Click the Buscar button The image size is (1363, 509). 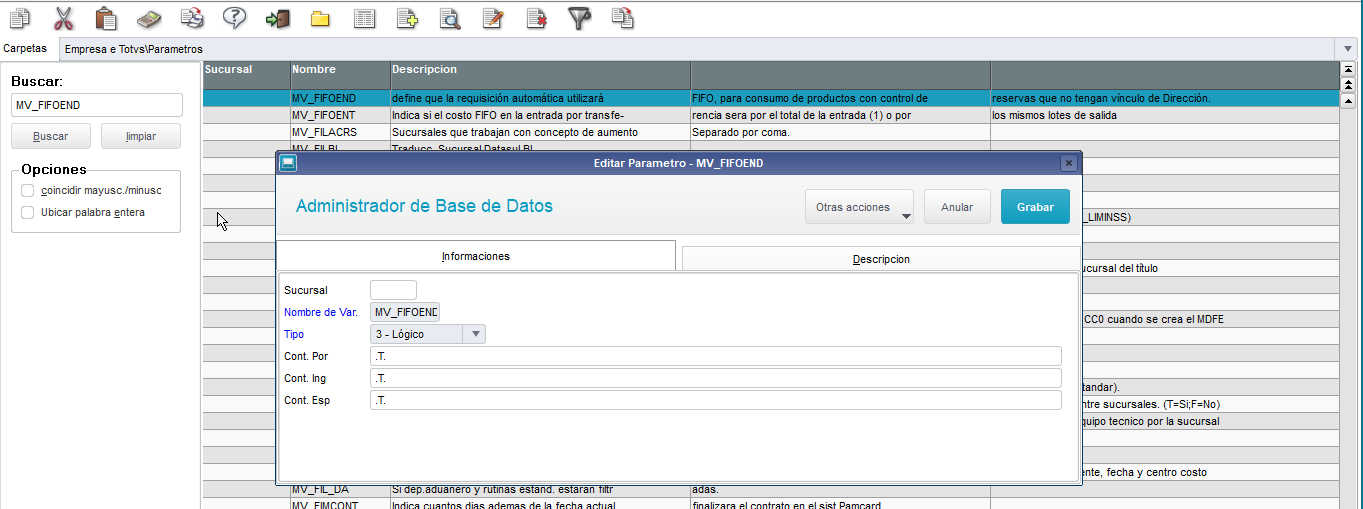(51, 136)
